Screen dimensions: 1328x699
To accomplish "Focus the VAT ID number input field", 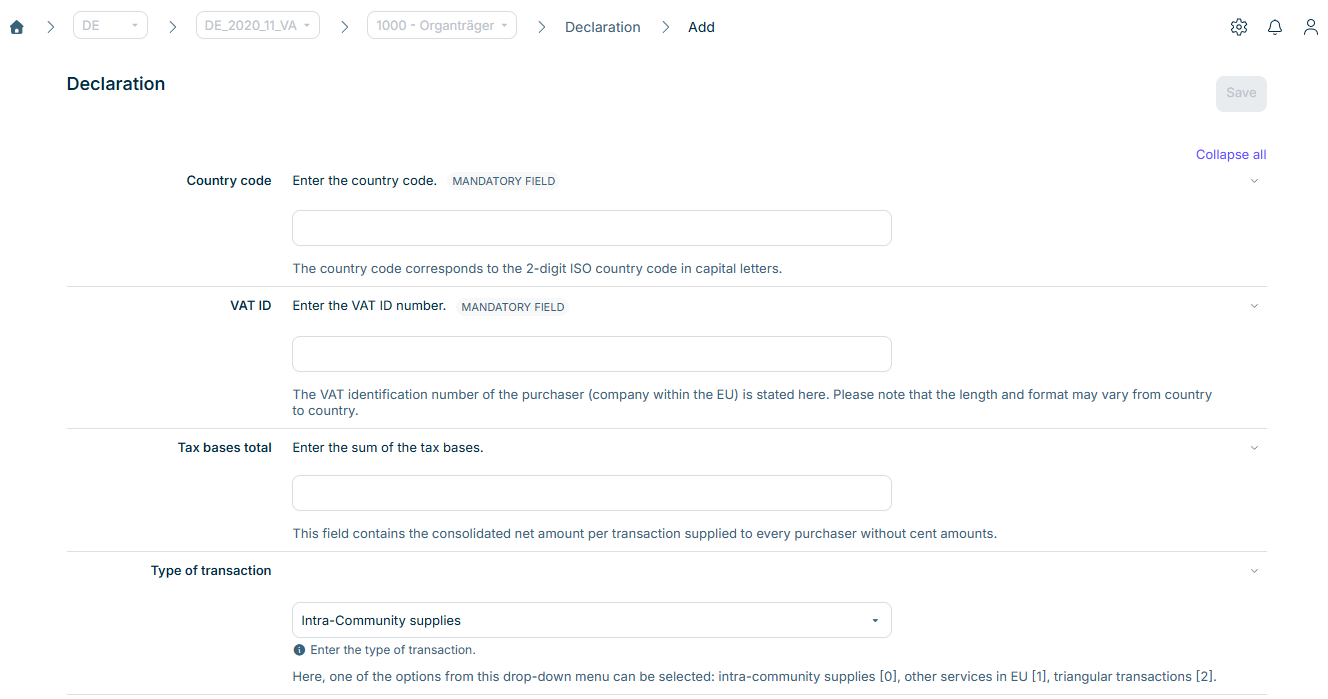I will tap(591, 354).
